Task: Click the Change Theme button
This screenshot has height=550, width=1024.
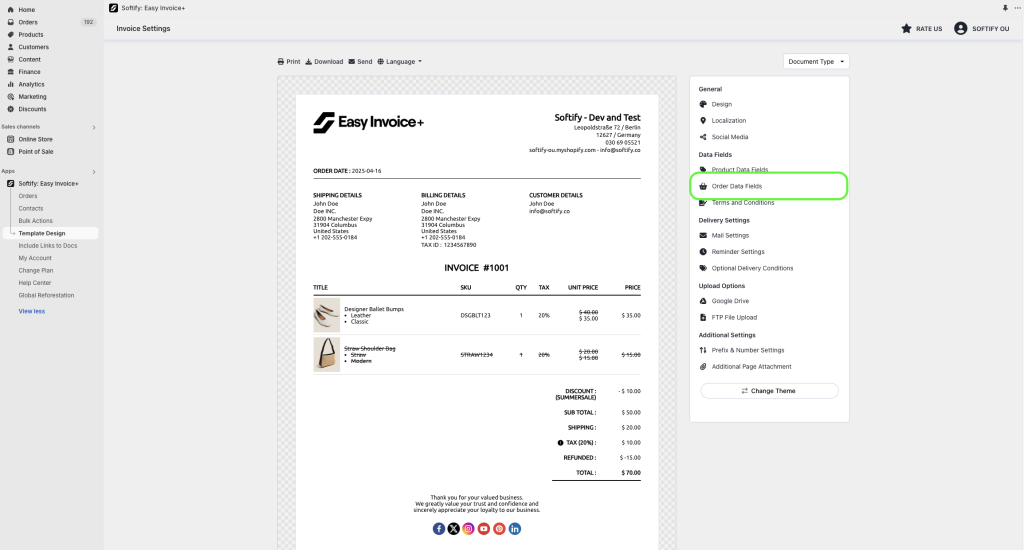Action: [769, 391]
